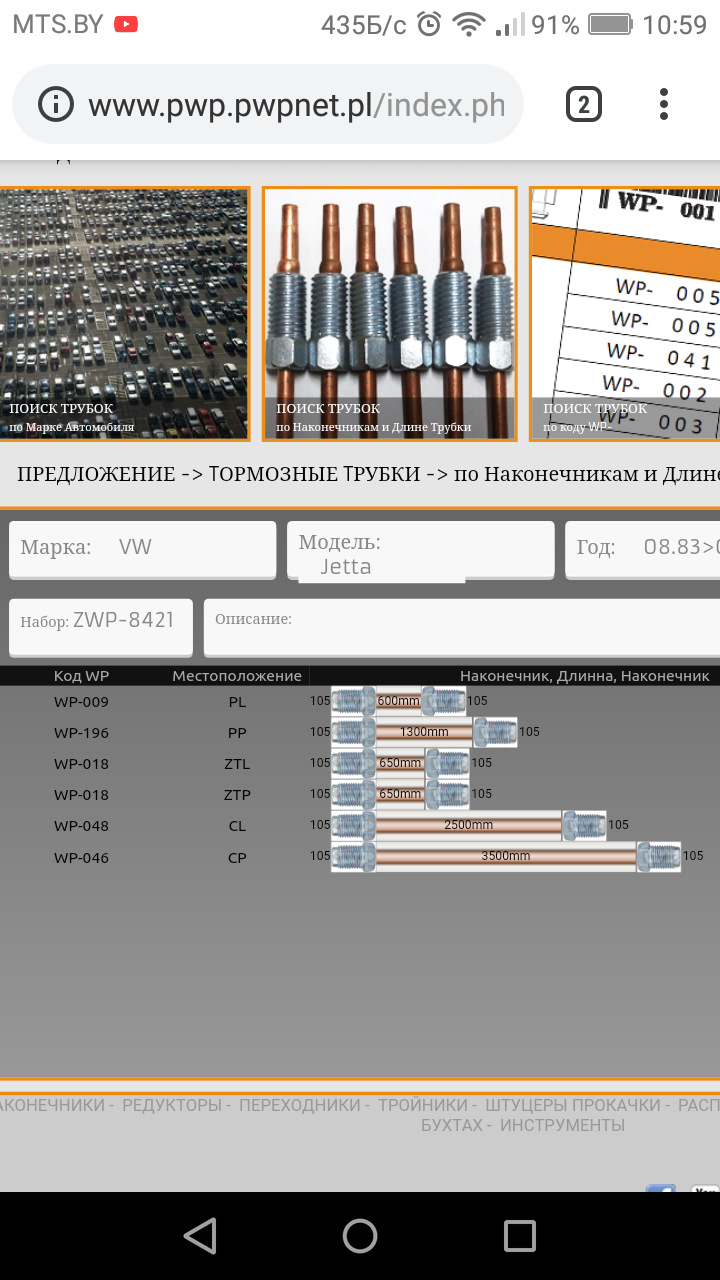Open car parking lot search-by-brand thumbnail

(x=124, y=314)
